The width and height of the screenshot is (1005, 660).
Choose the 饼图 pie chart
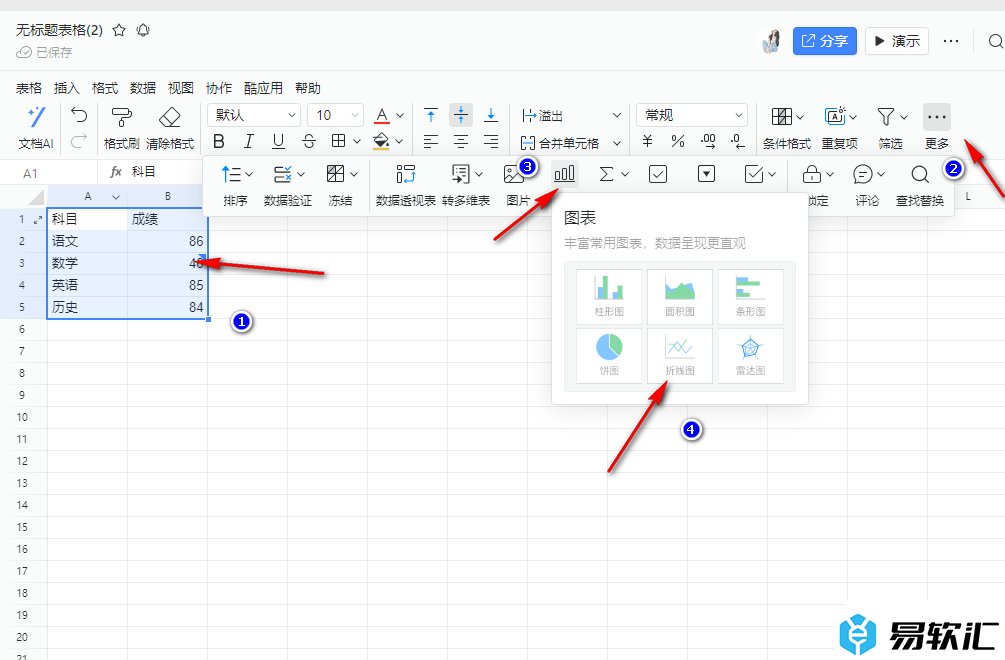click(x=609, y=356)
